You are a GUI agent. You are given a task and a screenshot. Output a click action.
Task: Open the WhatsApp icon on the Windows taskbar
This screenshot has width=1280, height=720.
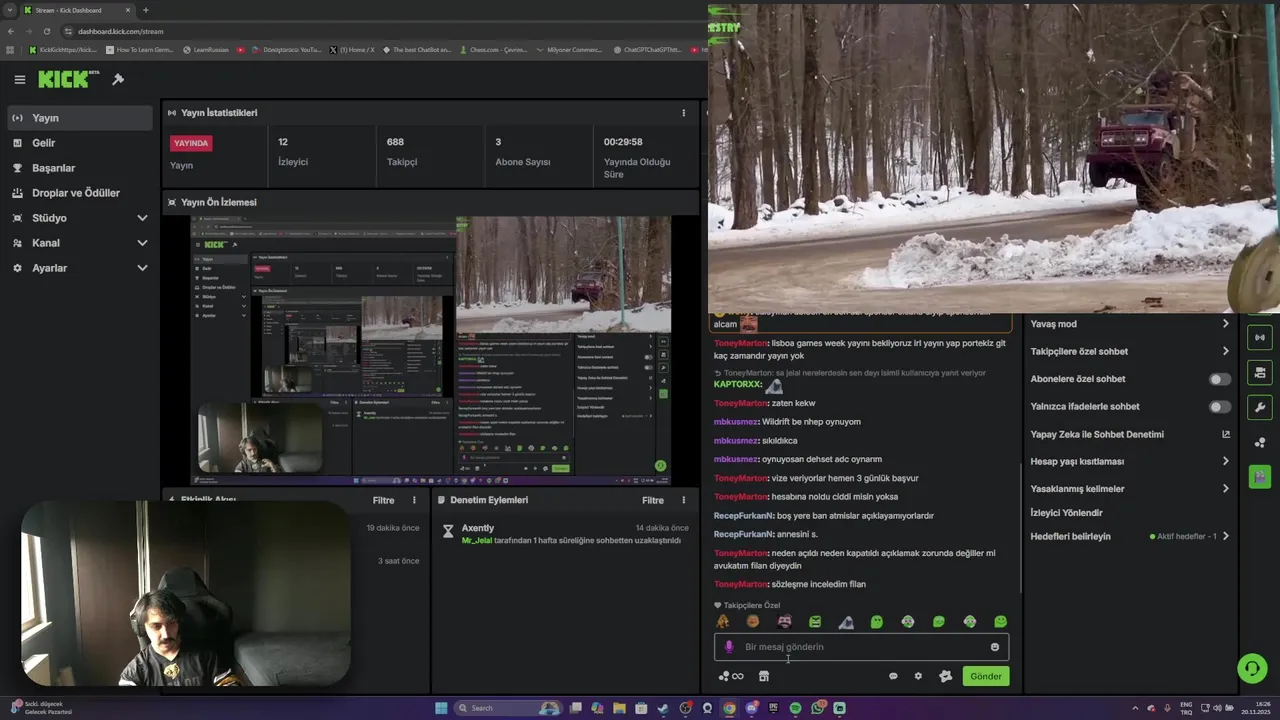pyautogui.click(x=818, y=708)
